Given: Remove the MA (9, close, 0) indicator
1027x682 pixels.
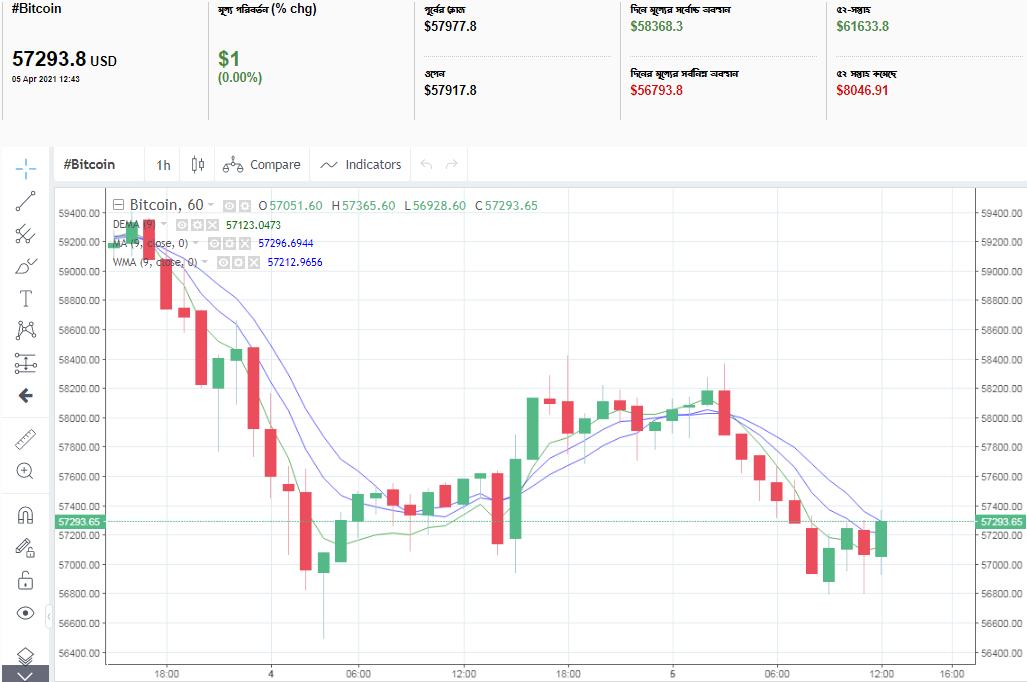Looking at the screenshot, I should tap(245, 244).
